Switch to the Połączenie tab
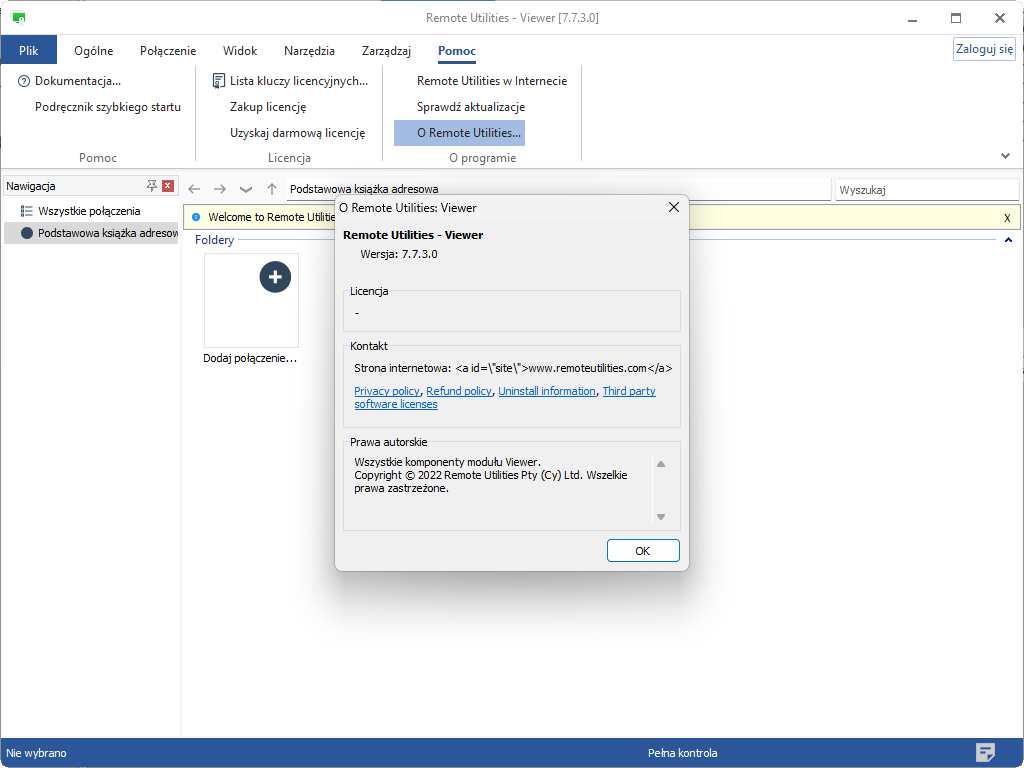 (x=168, y=50)
